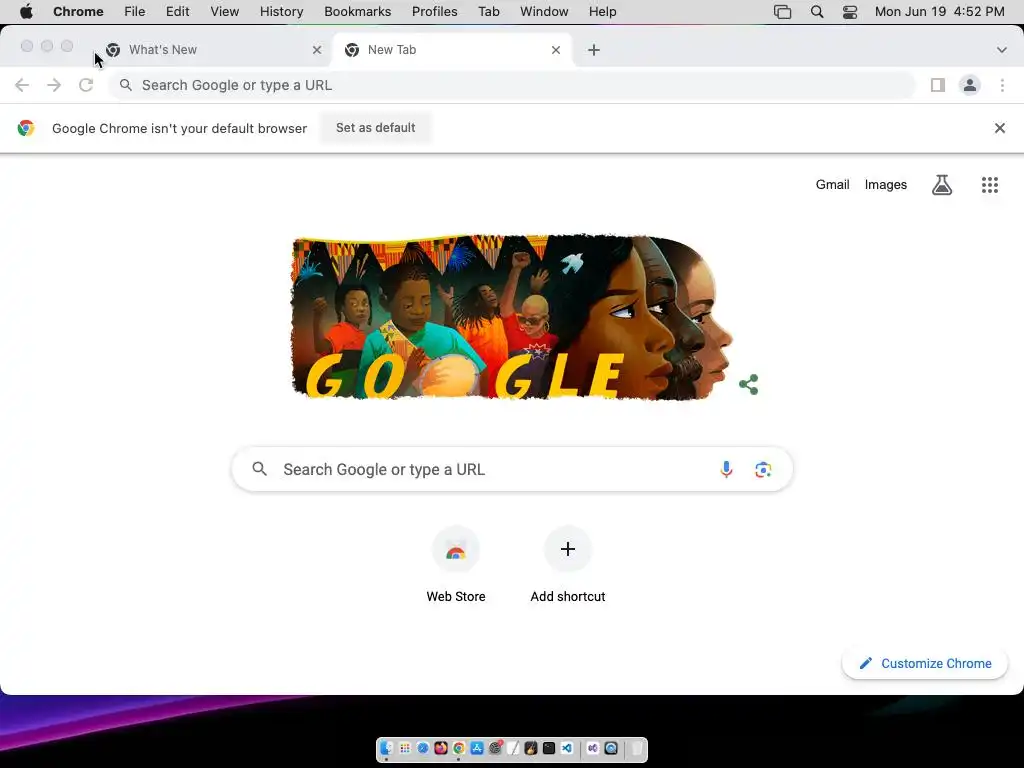Open the Chrome application menu
The image size is (1024, 768).
(x=78, y=12)
